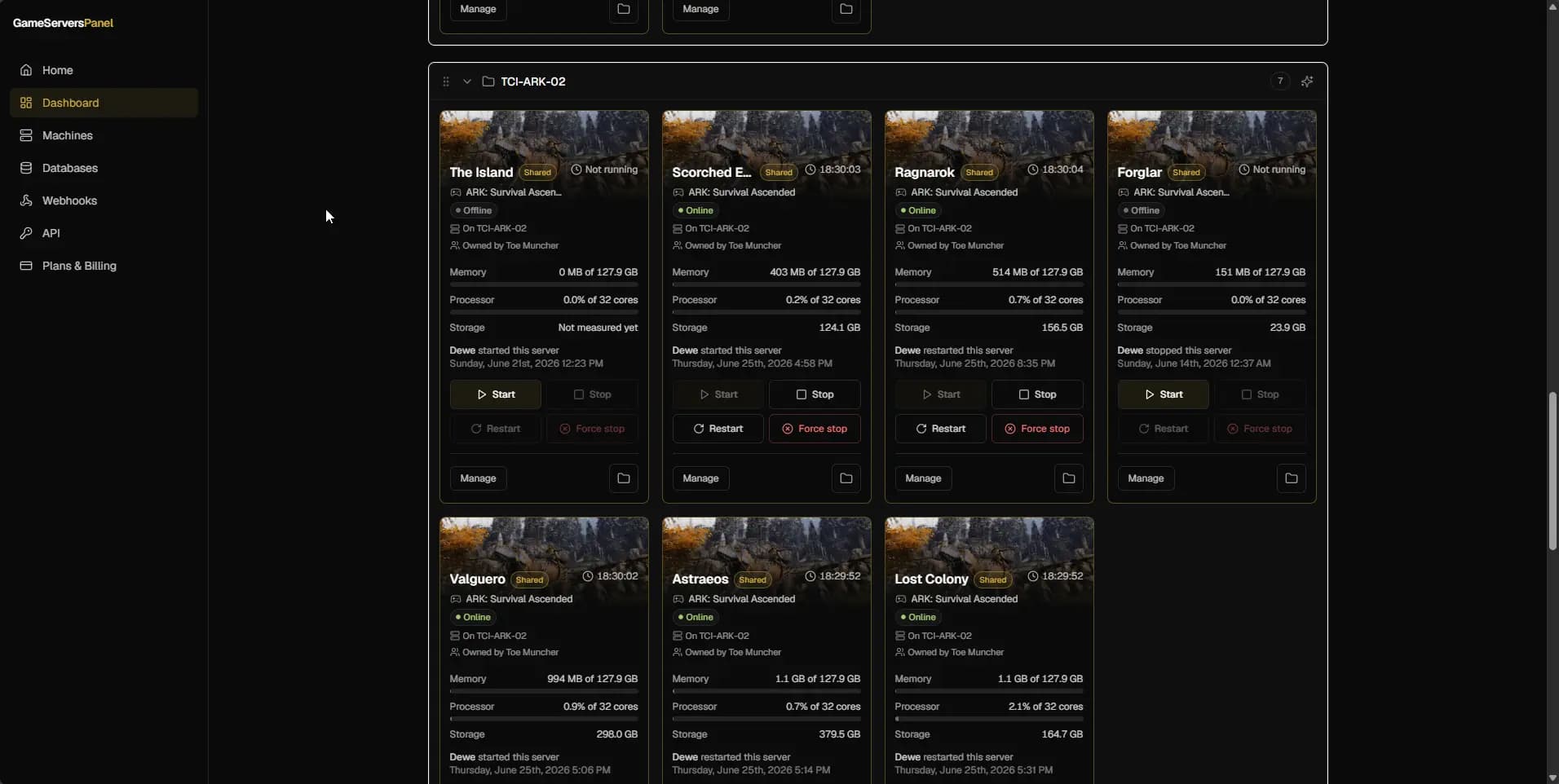Screen dimensions: 1559x784
Task: Open Plans & Billing page
Action: pos(104,266)
